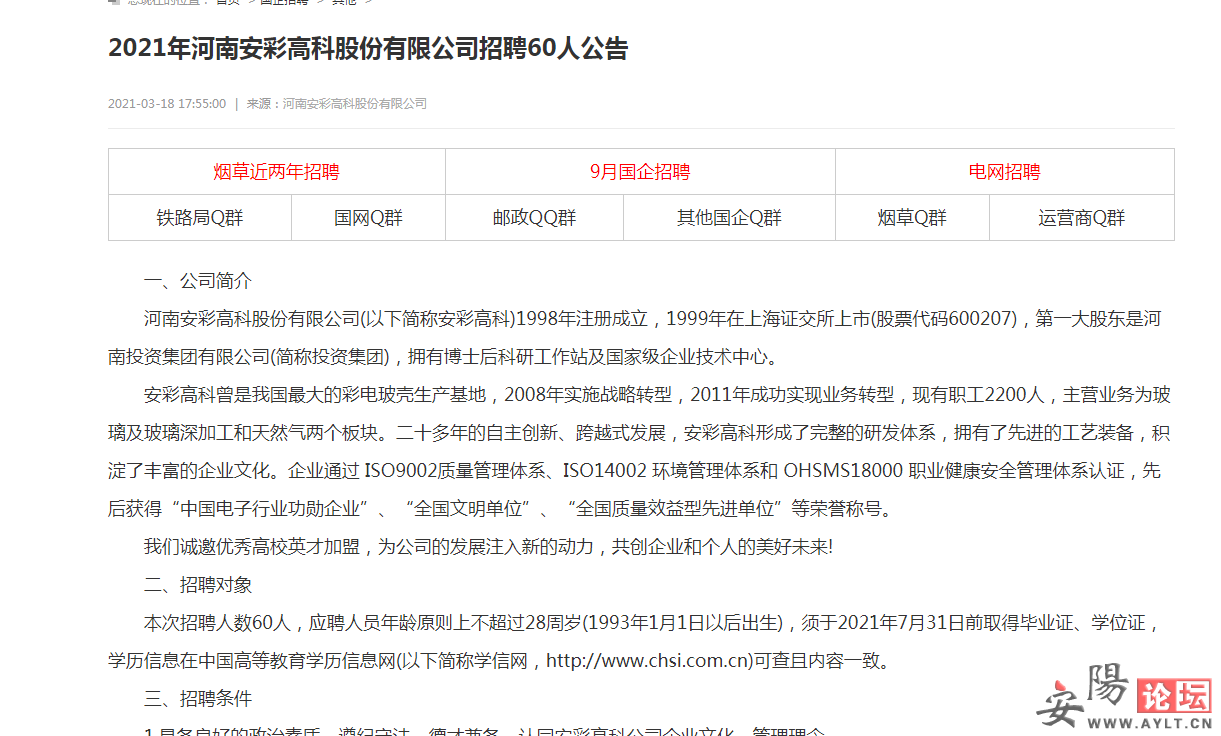
Task: Follow the 电网招聘 link
Action: tap(1004, 172)
